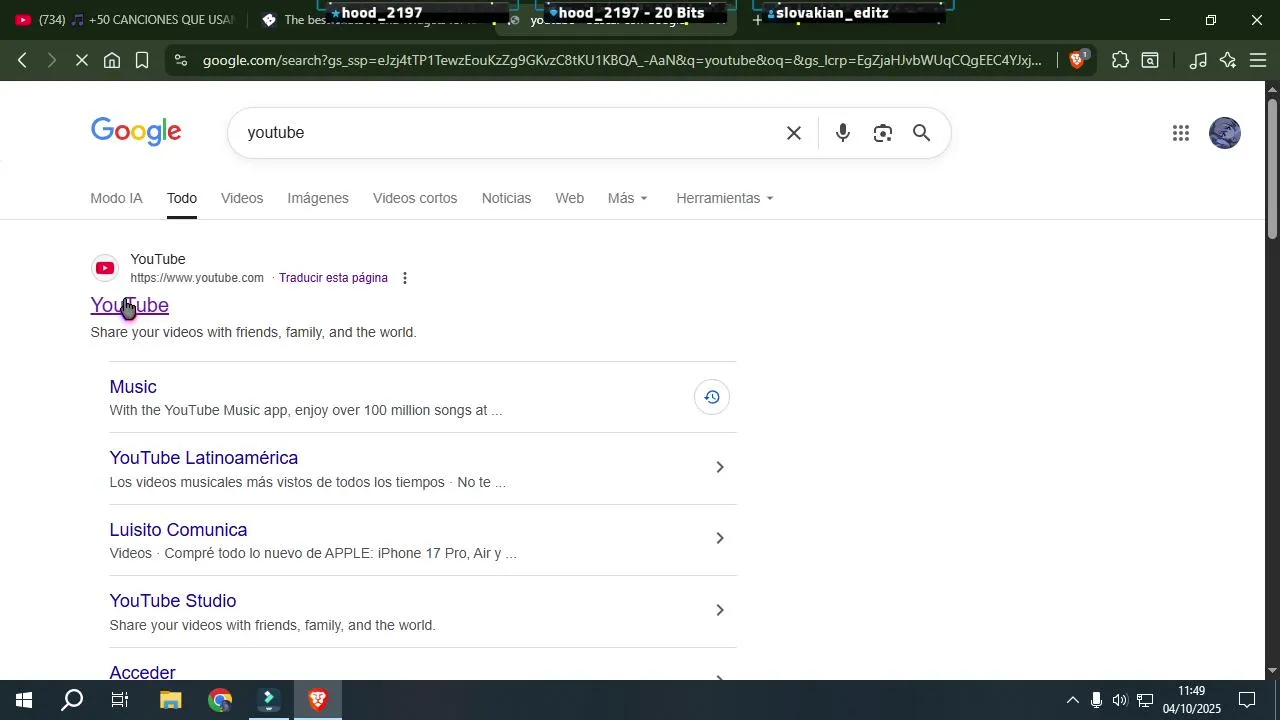This screenshot has width=1280, height=720.
Task: Open Filmora app from the taskbar
Action: coord(269,700)
